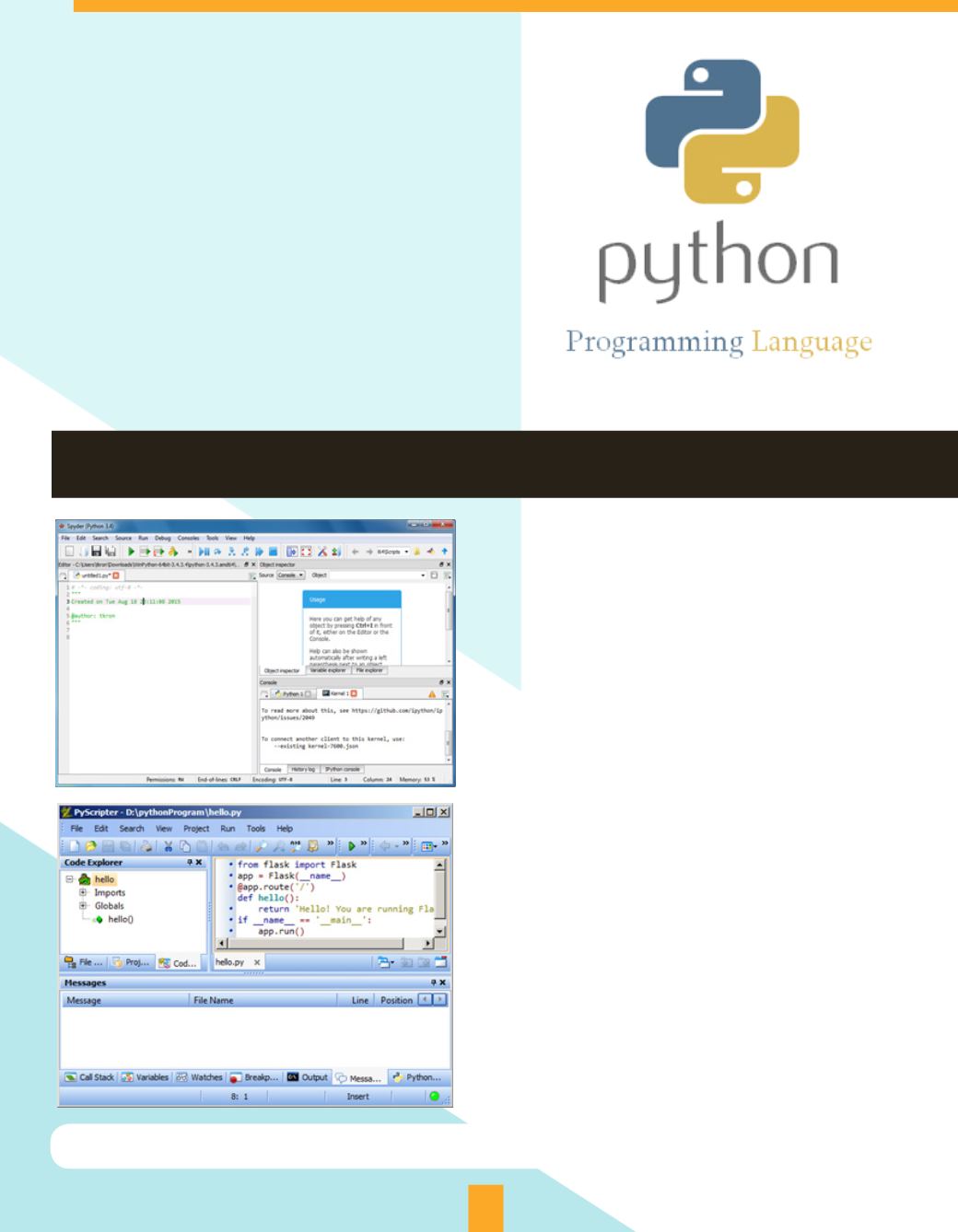This screenshot has width=958, height=1232.
Task: Open the Spyder Debug menu
Action: [163, 538]
